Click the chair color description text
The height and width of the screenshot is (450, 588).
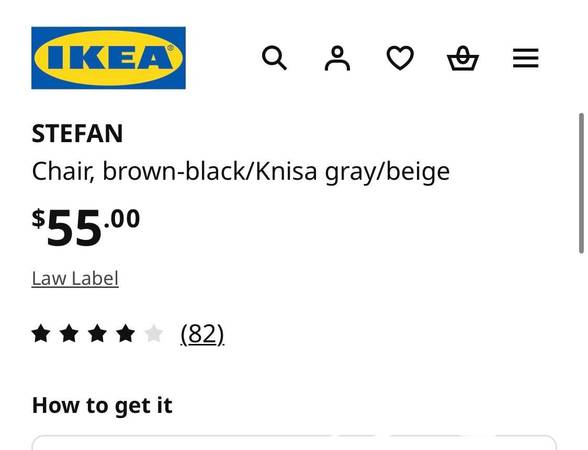[241, 172]
